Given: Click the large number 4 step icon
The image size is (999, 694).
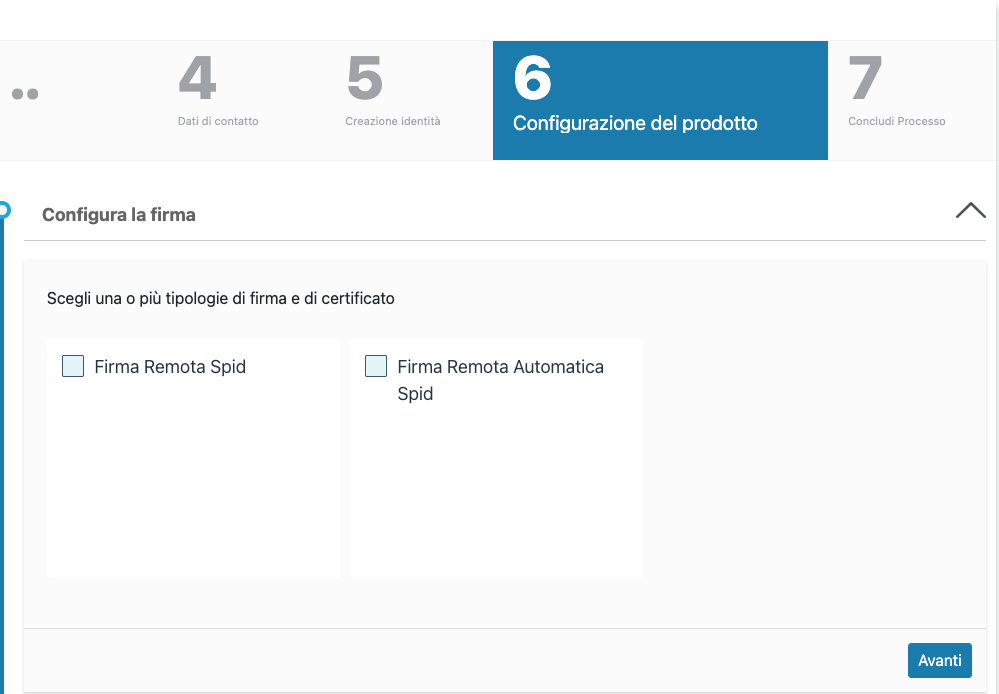Looking at the screenshot, I should 197,79.
